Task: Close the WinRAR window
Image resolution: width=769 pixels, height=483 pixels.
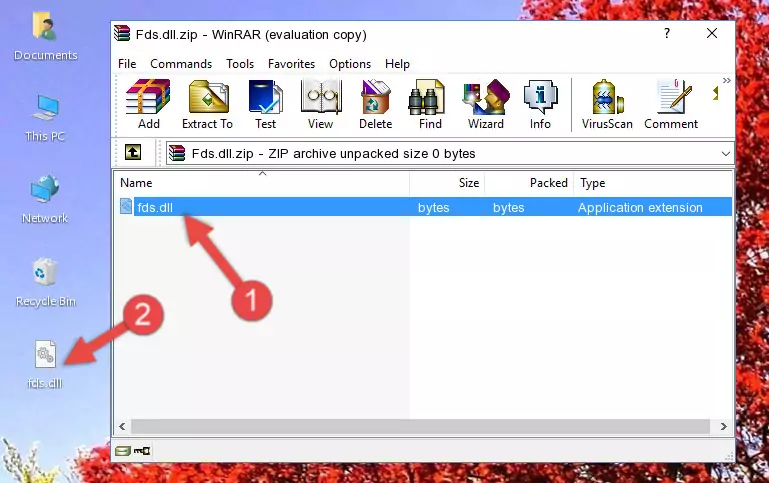Action: [712, 33]
